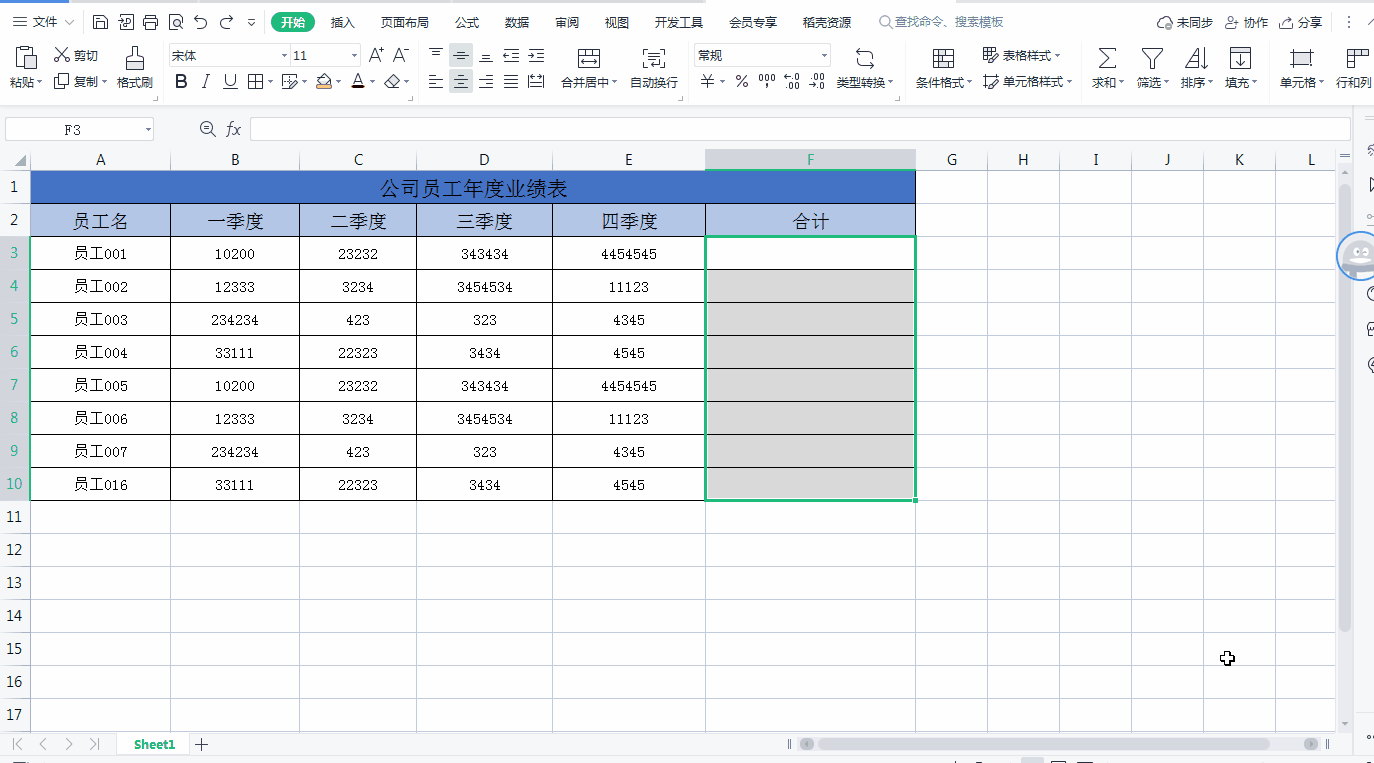Open number format dropdown (常规)
1374x763 pixels.
point(824,56)
